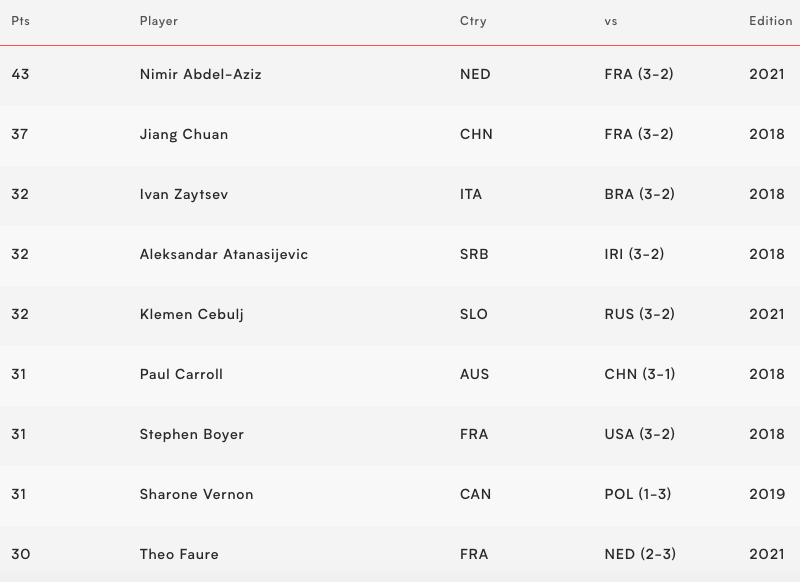Select the vs column header
The image size is (800, 582).
tap(611, 21)
